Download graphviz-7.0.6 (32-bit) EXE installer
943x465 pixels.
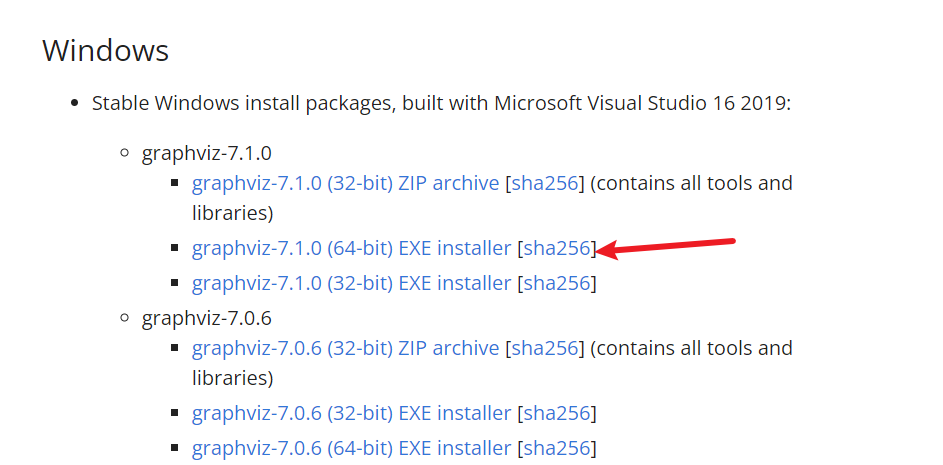click(x=351, y=413)
